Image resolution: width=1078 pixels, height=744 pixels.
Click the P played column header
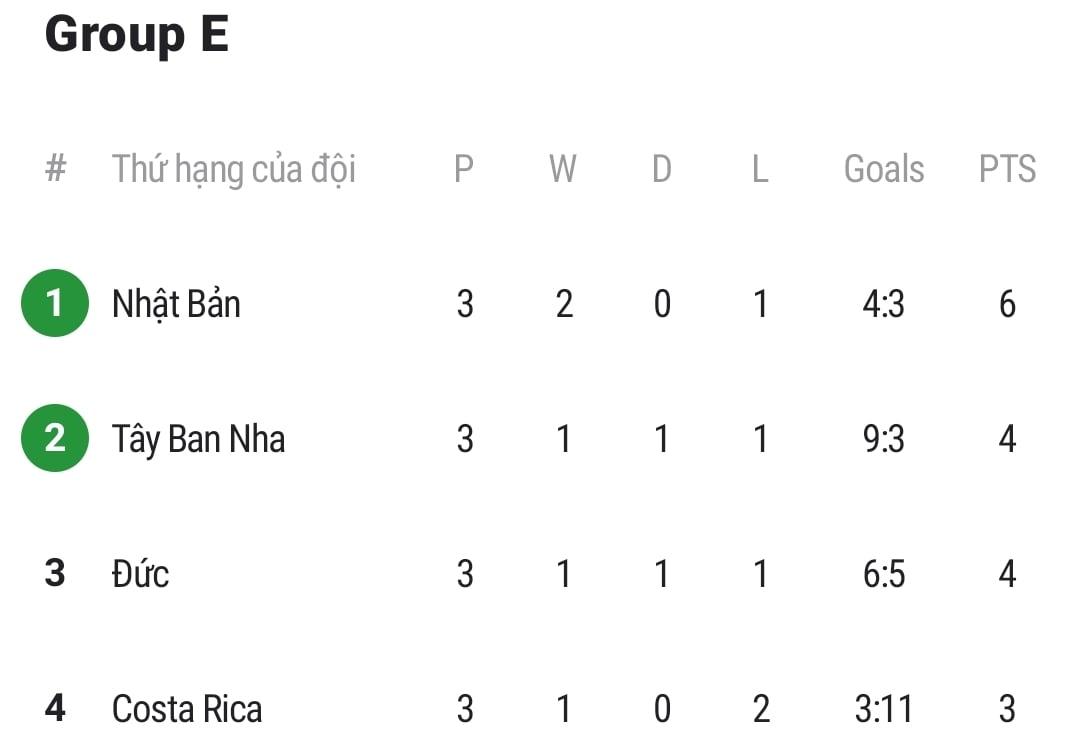464,169
